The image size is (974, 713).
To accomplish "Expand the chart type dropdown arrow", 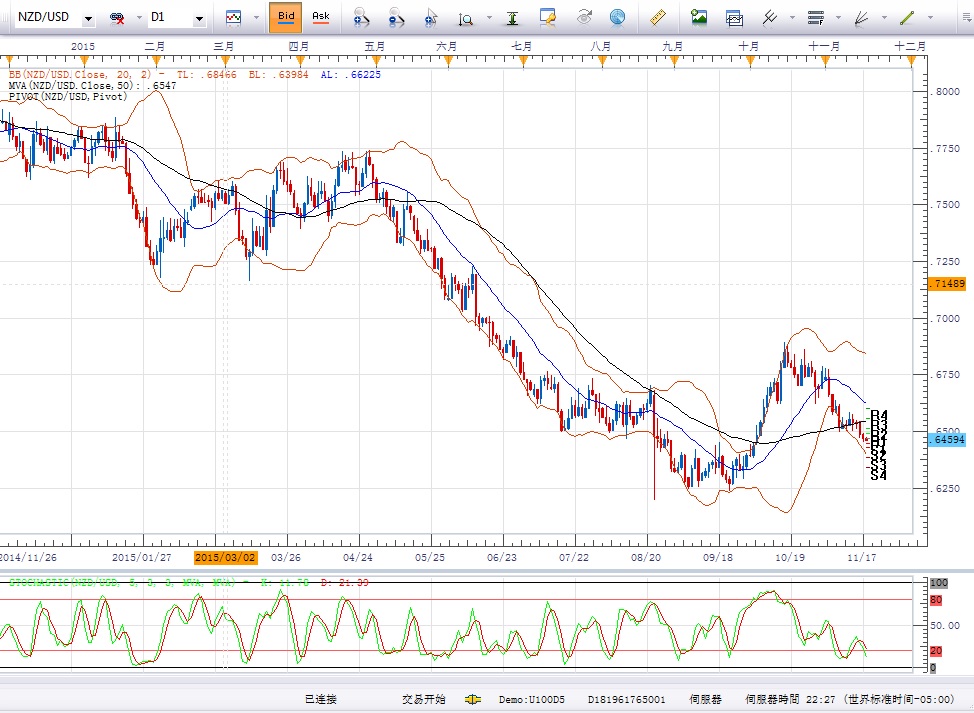I will point(255,18).
